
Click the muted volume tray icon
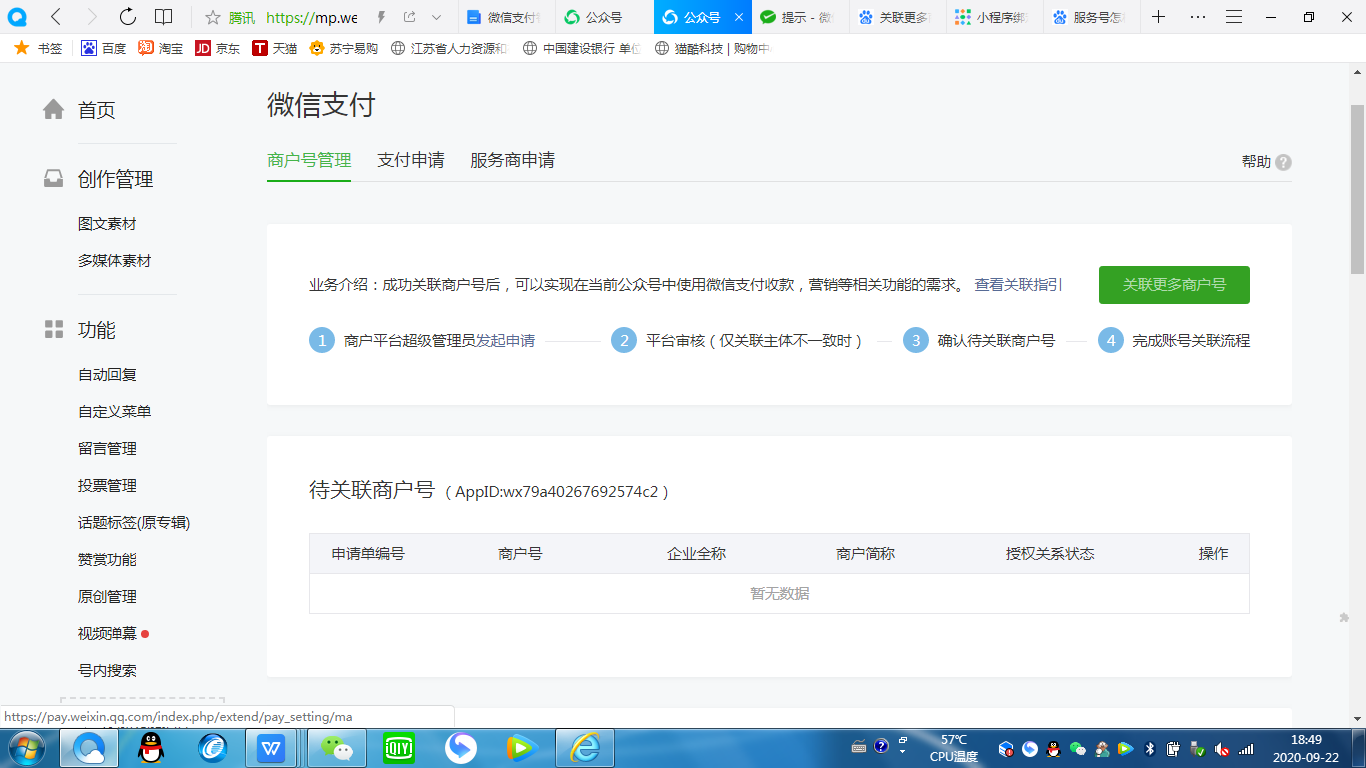coord(1221,748)
